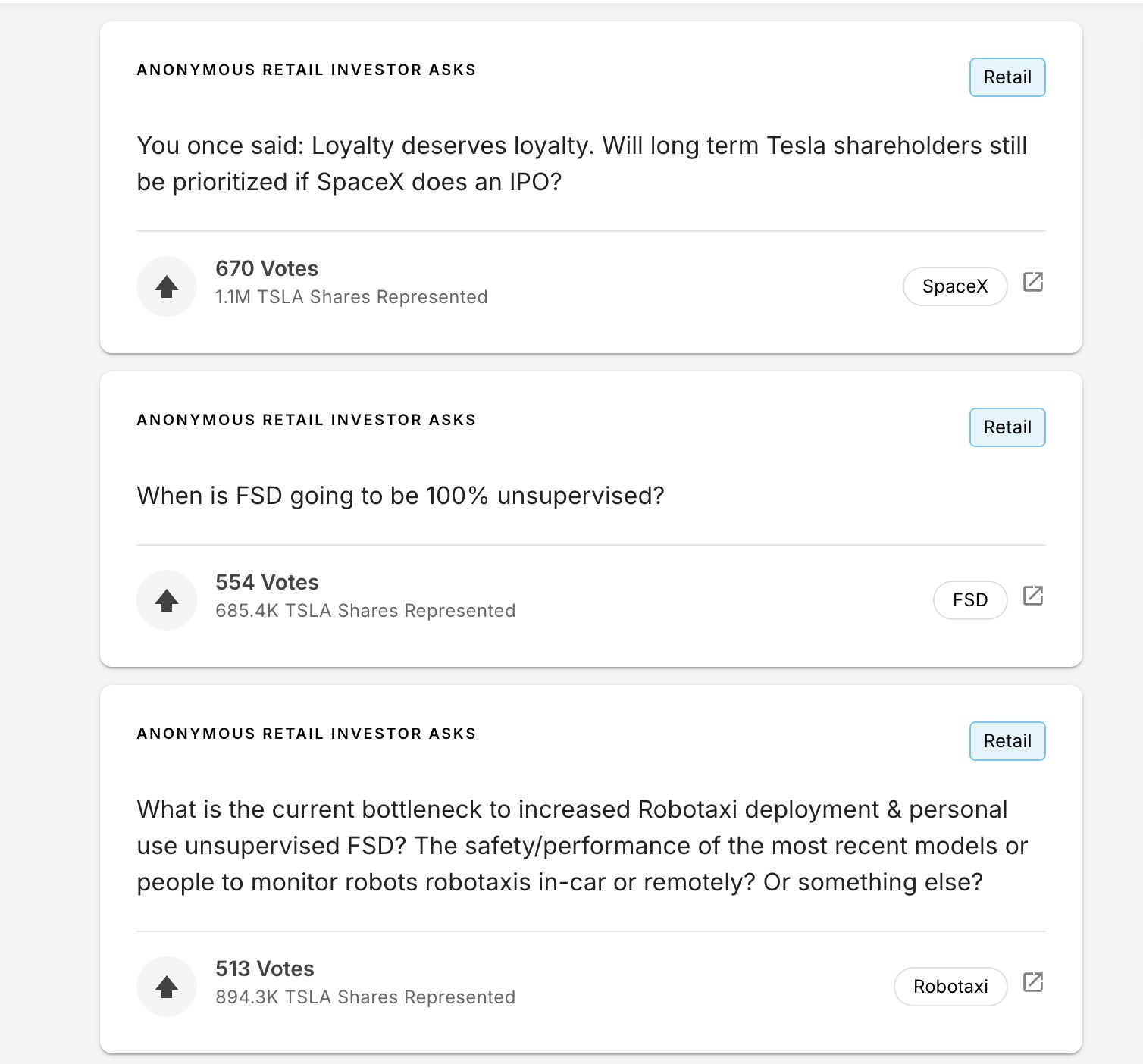The height and width of the screenshot is (1064, 1143).
Task: Click 'When is FSD going to be 100% unsupervised?'
Action: (x=400, y=496)
